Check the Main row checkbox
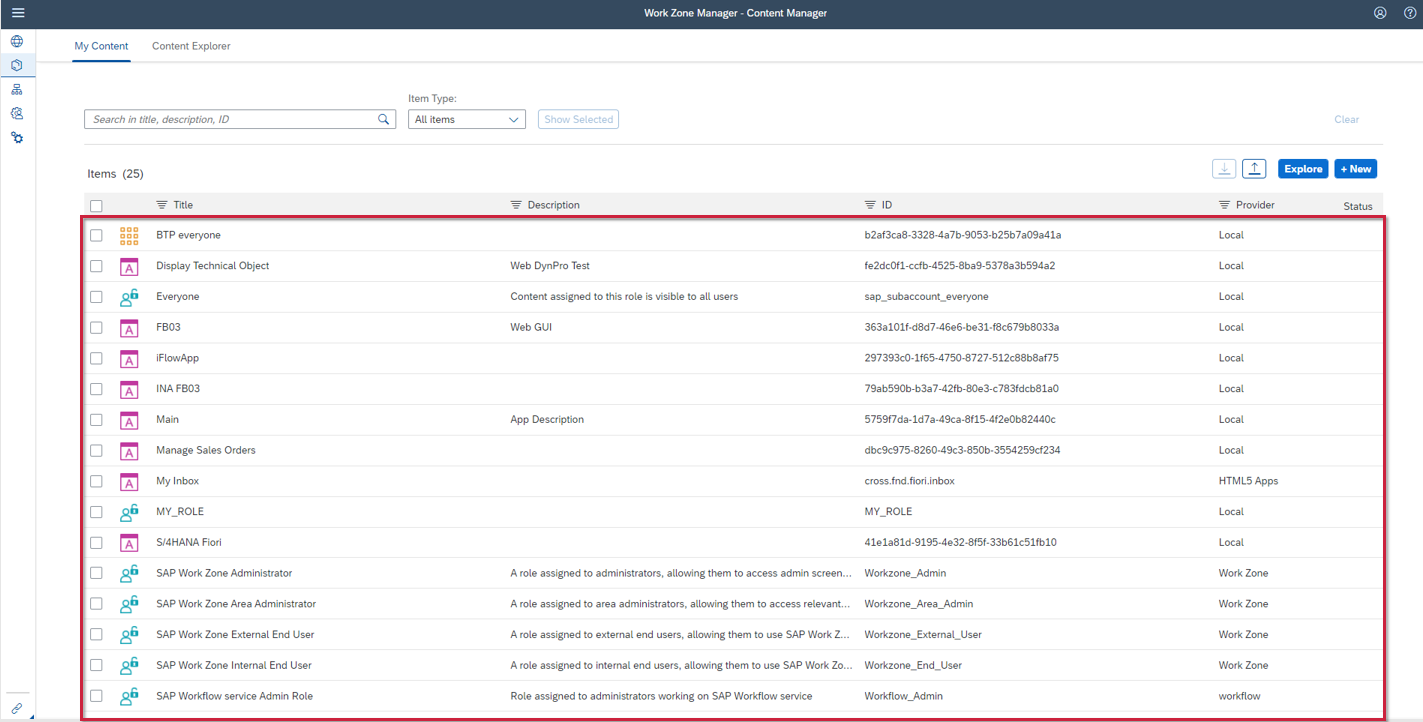This screenshot has width=1423, height=722. click(96, 420)
